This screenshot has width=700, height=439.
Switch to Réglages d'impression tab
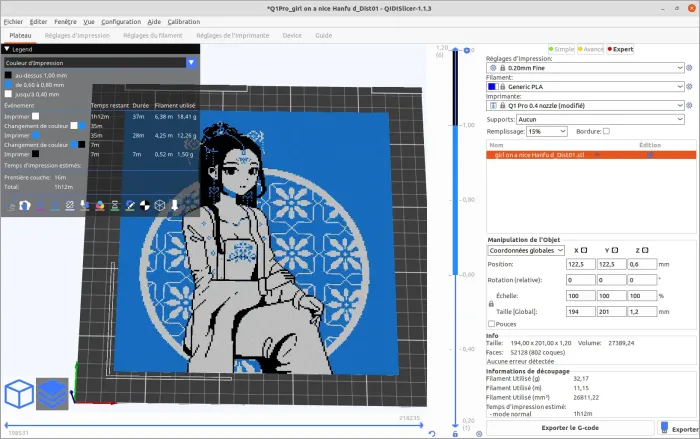tap(77, 35)
